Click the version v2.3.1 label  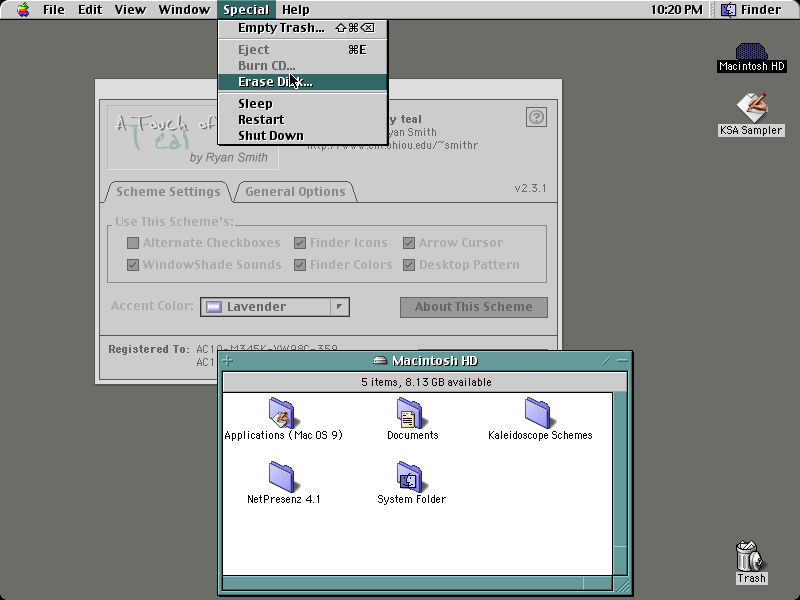pyautogui.click(x=530, y=188)
